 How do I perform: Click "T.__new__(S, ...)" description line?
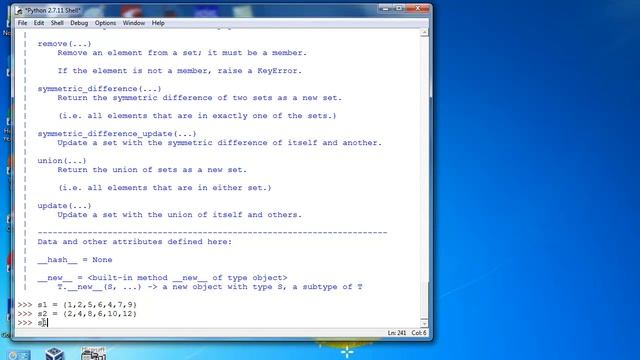[x=210, y=287]
